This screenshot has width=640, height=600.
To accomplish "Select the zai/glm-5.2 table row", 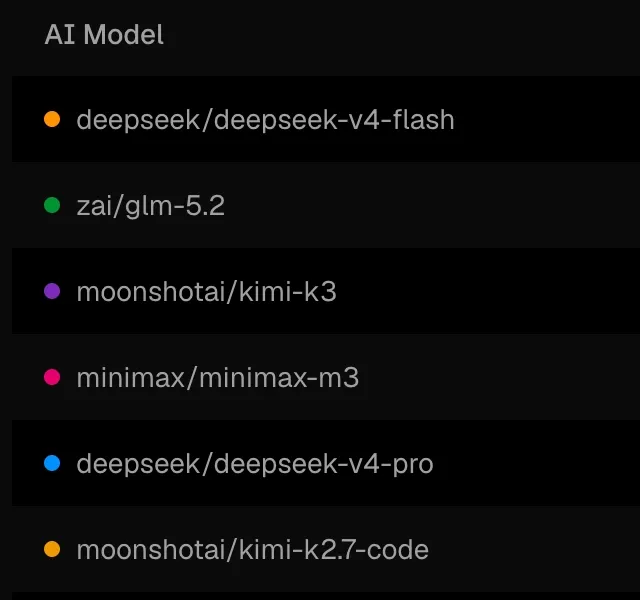I will coord(326,205).
